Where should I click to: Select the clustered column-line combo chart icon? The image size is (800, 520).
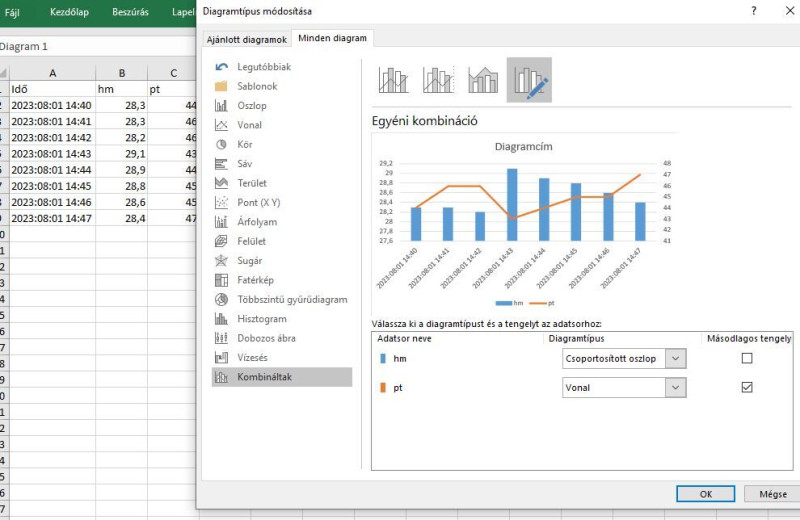[x=393, y=80]
